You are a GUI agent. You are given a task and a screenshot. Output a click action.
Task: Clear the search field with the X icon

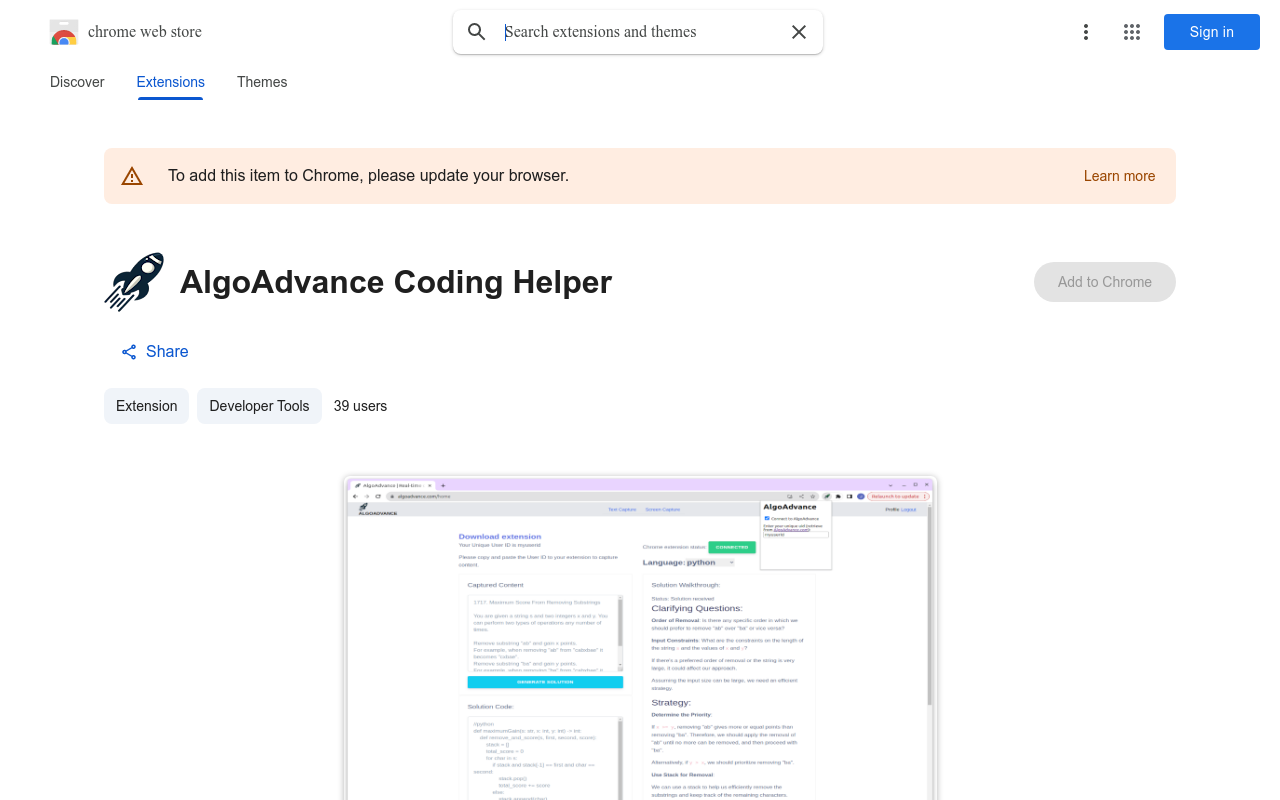point(799,32)
